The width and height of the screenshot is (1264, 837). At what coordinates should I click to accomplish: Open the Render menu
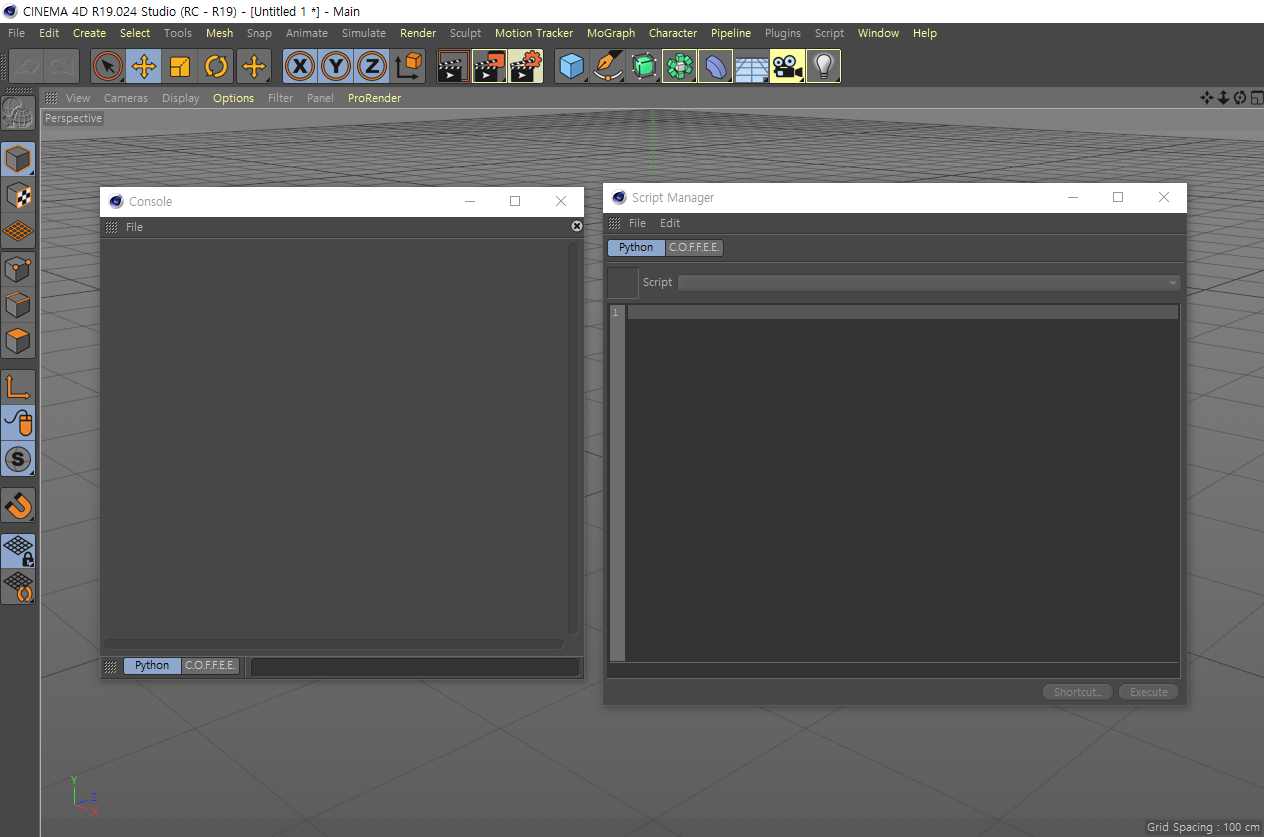[x=418, y=33]
